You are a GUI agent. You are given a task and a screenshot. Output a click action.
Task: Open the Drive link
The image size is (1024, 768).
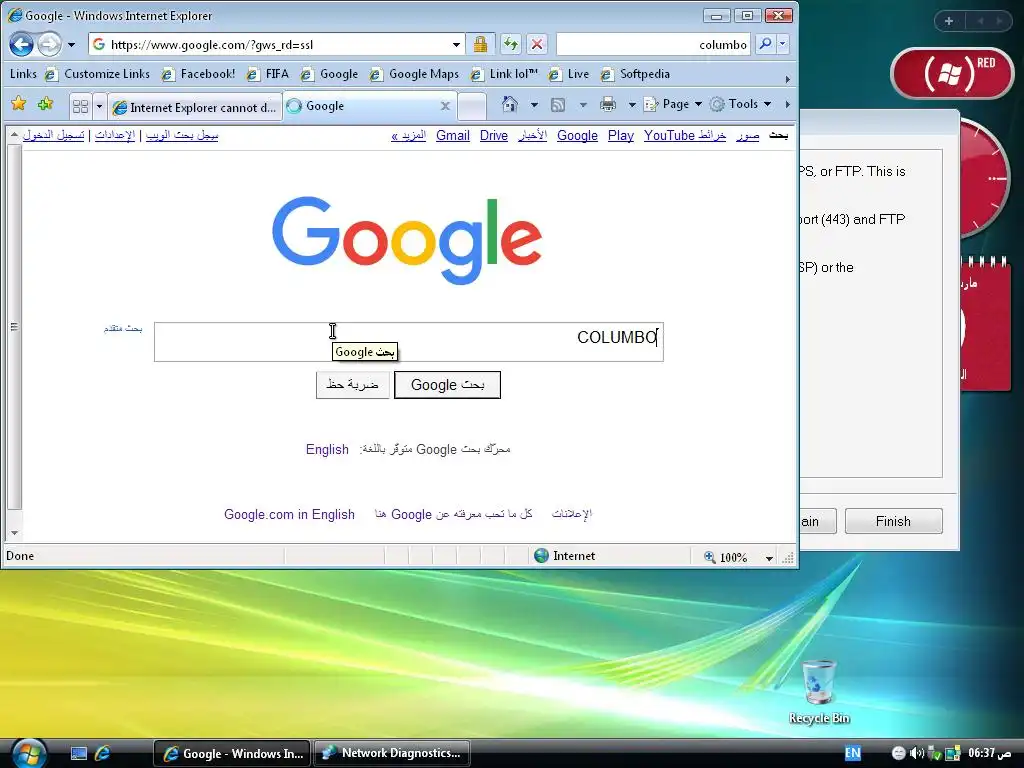[494, 136]
